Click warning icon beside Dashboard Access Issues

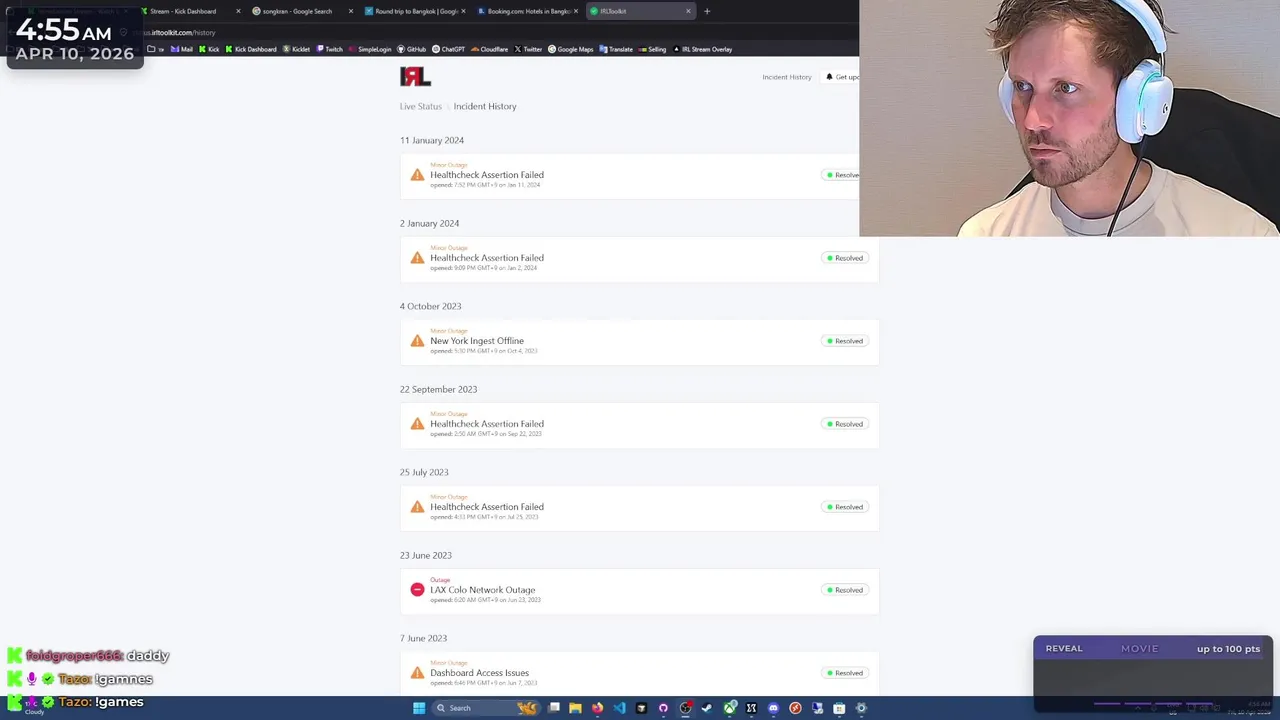point(417,673)
